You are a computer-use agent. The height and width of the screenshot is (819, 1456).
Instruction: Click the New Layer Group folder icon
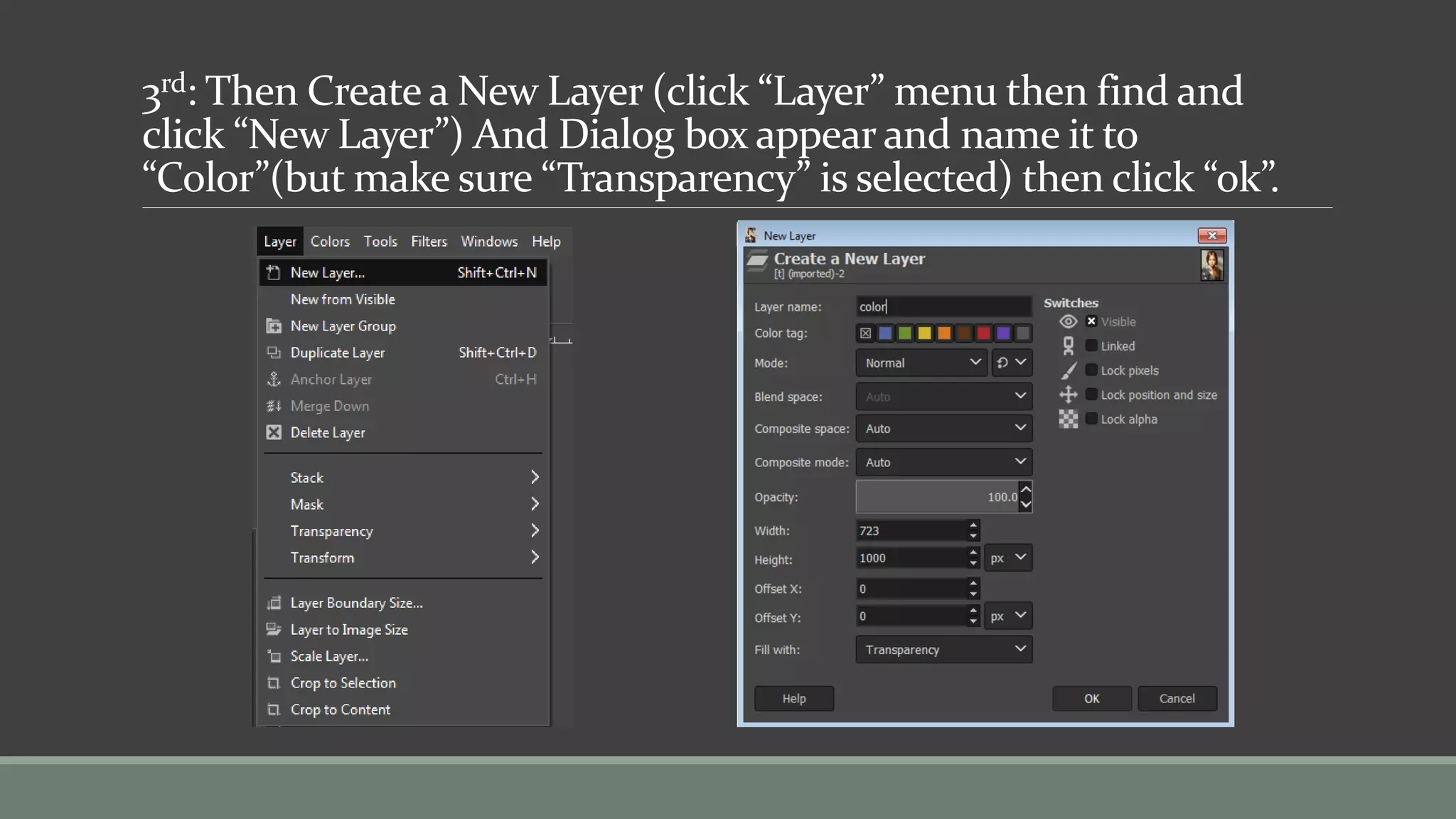tap(273, 326)
